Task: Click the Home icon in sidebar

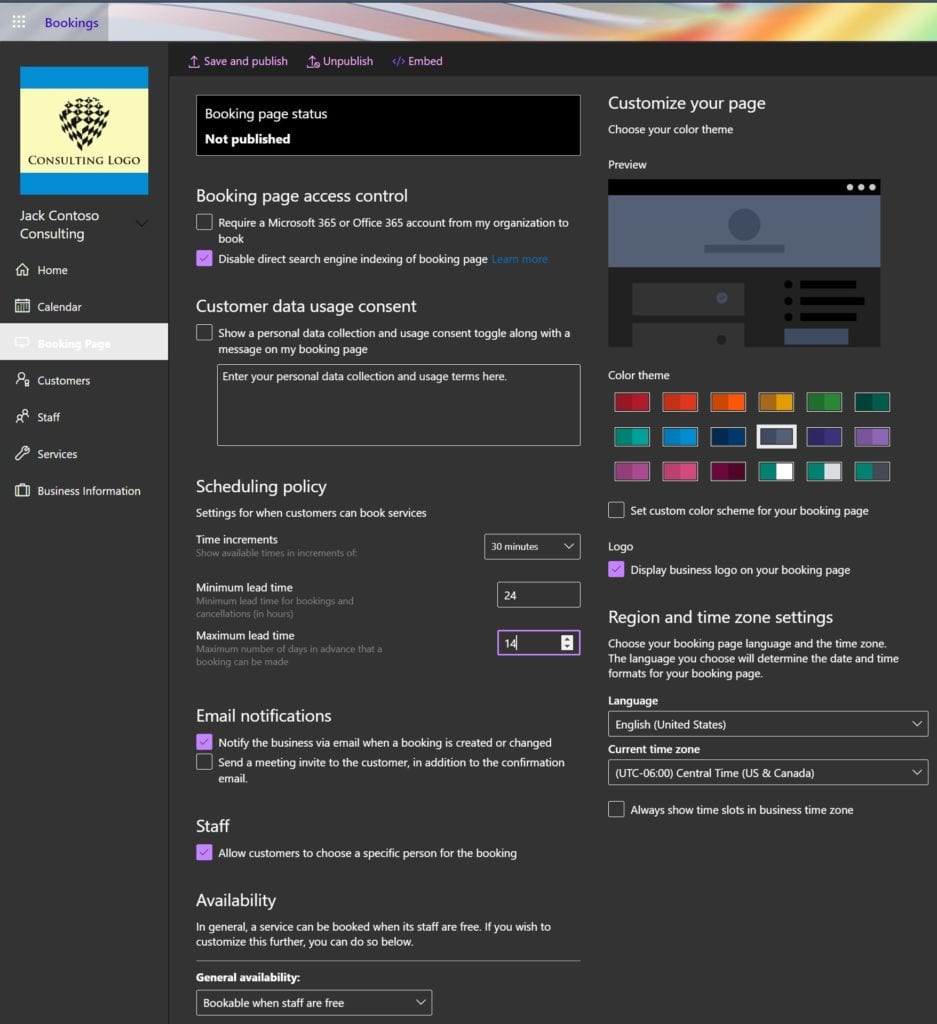Action: tap(22, 270)
